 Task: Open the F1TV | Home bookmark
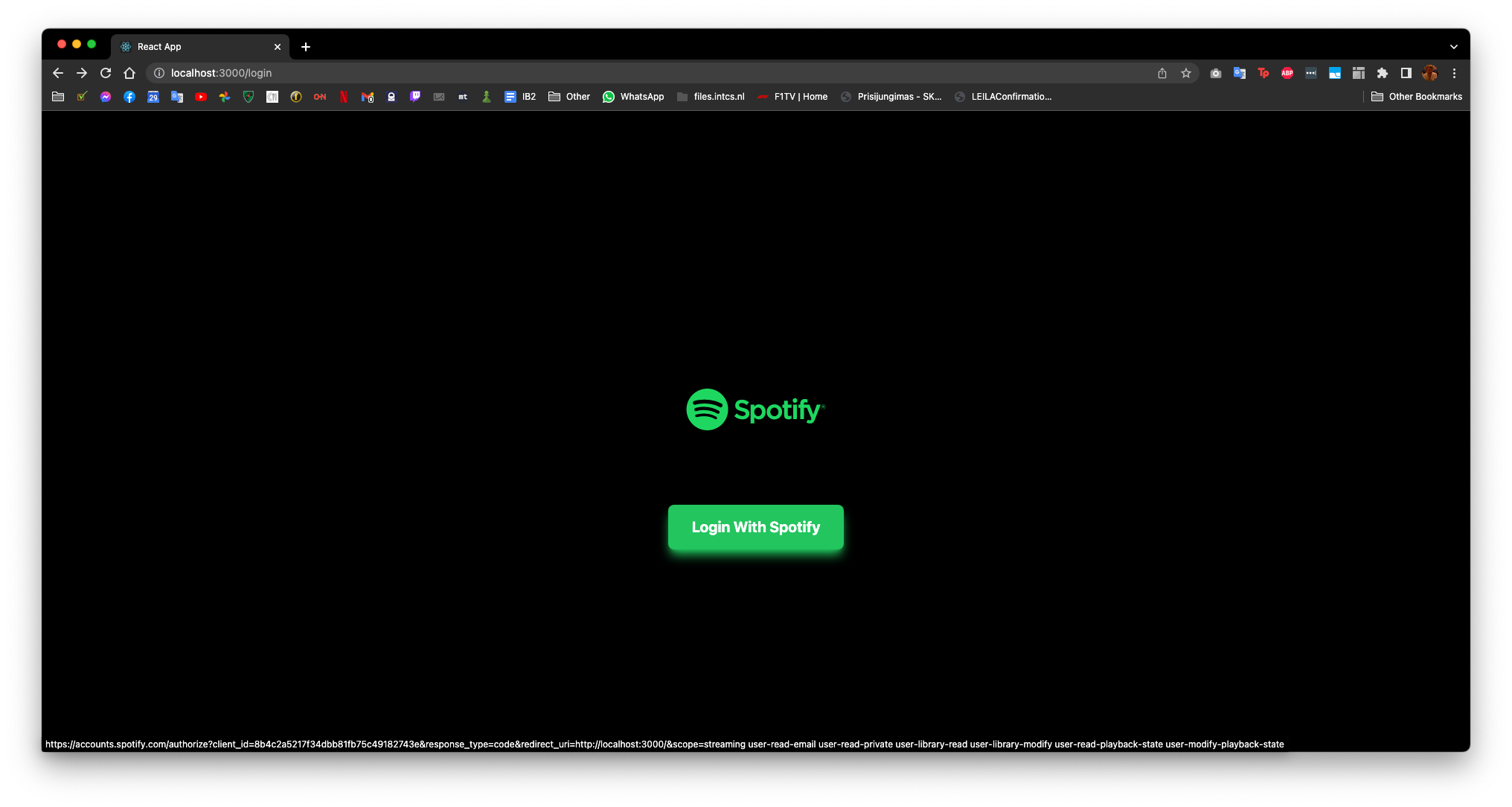tap(792, 97)
